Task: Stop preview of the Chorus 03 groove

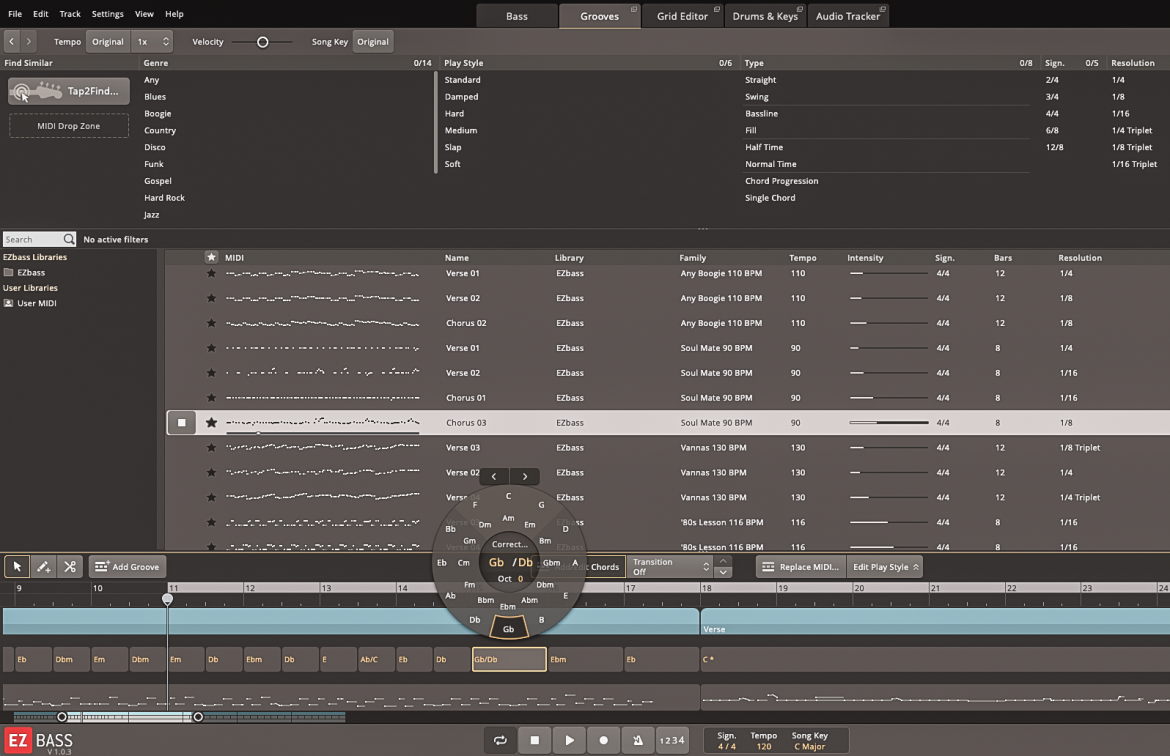Action: click(x=181, y=422)
